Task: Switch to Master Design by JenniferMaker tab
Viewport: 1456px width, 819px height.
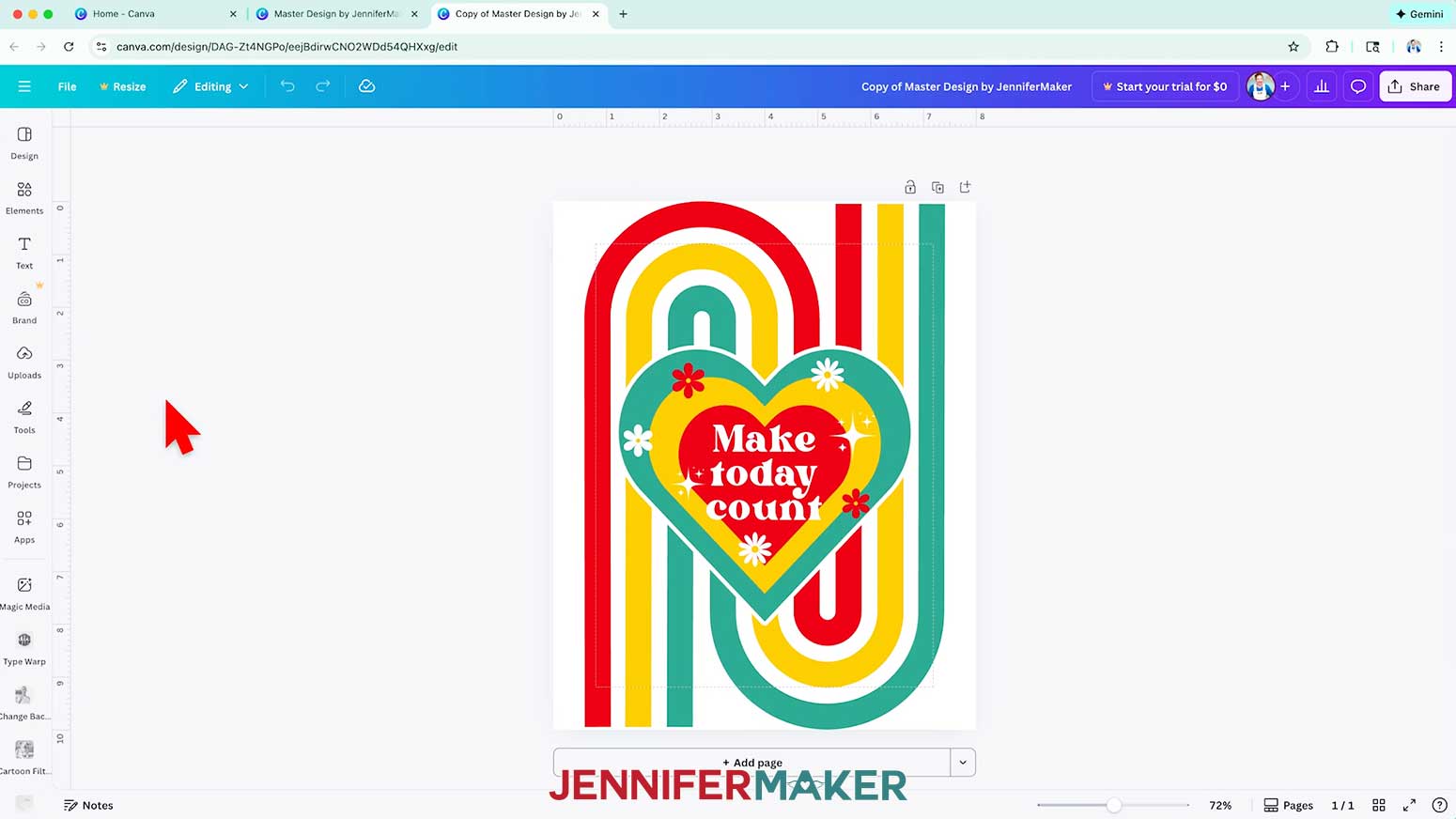Action: tap(336, 14)
